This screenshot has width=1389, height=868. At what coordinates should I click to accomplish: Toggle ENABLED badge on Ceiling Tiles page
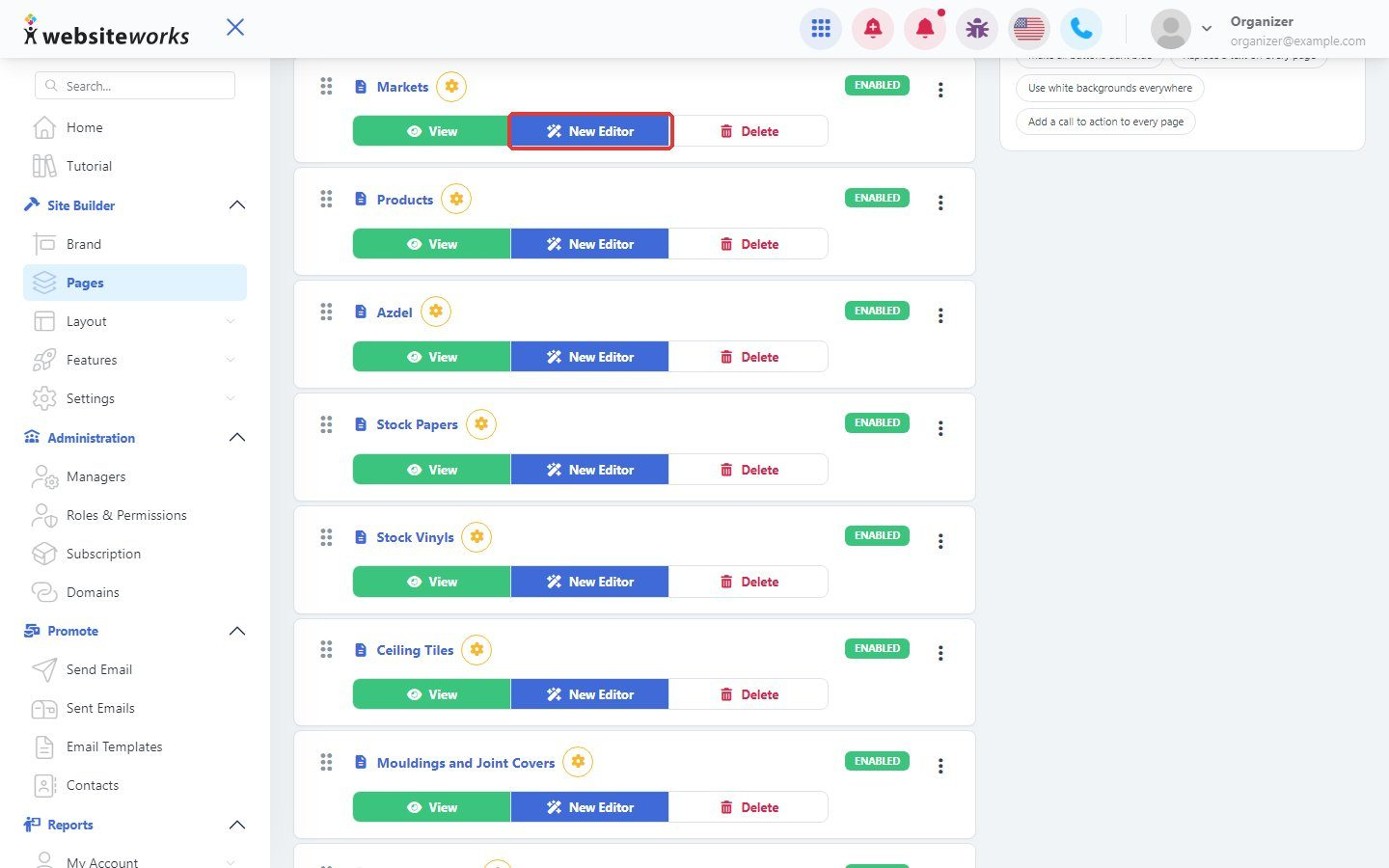point(877,648)
